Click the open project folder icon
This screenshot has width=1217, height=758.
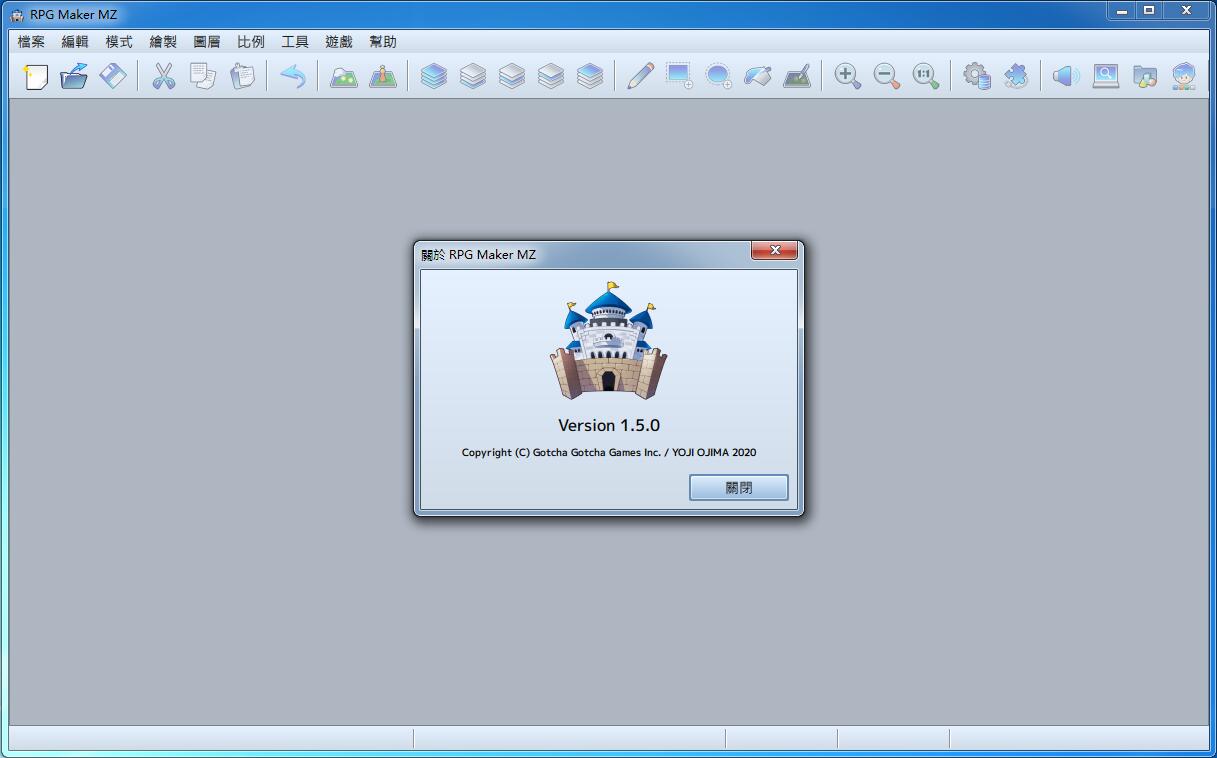[x=74, y=76]
